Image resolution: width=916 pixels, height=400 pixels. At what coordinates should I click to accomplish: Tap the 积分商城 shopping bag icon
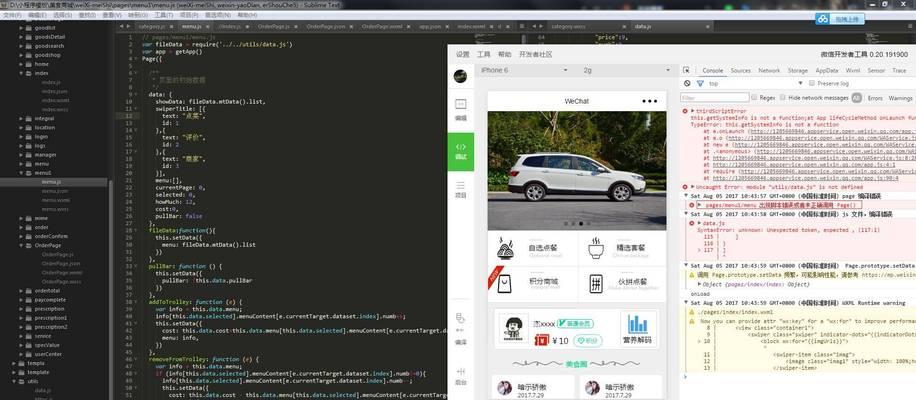(x=505, y=284)
